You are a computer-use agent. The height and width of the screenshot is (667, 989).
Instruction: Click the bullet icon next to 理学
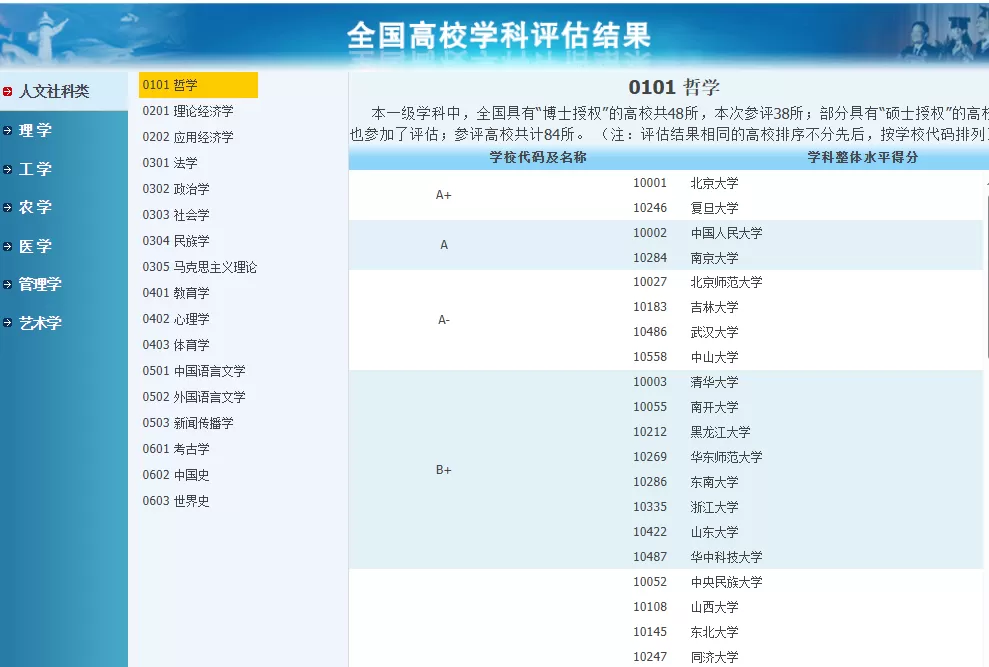click(x=8, y=129)
